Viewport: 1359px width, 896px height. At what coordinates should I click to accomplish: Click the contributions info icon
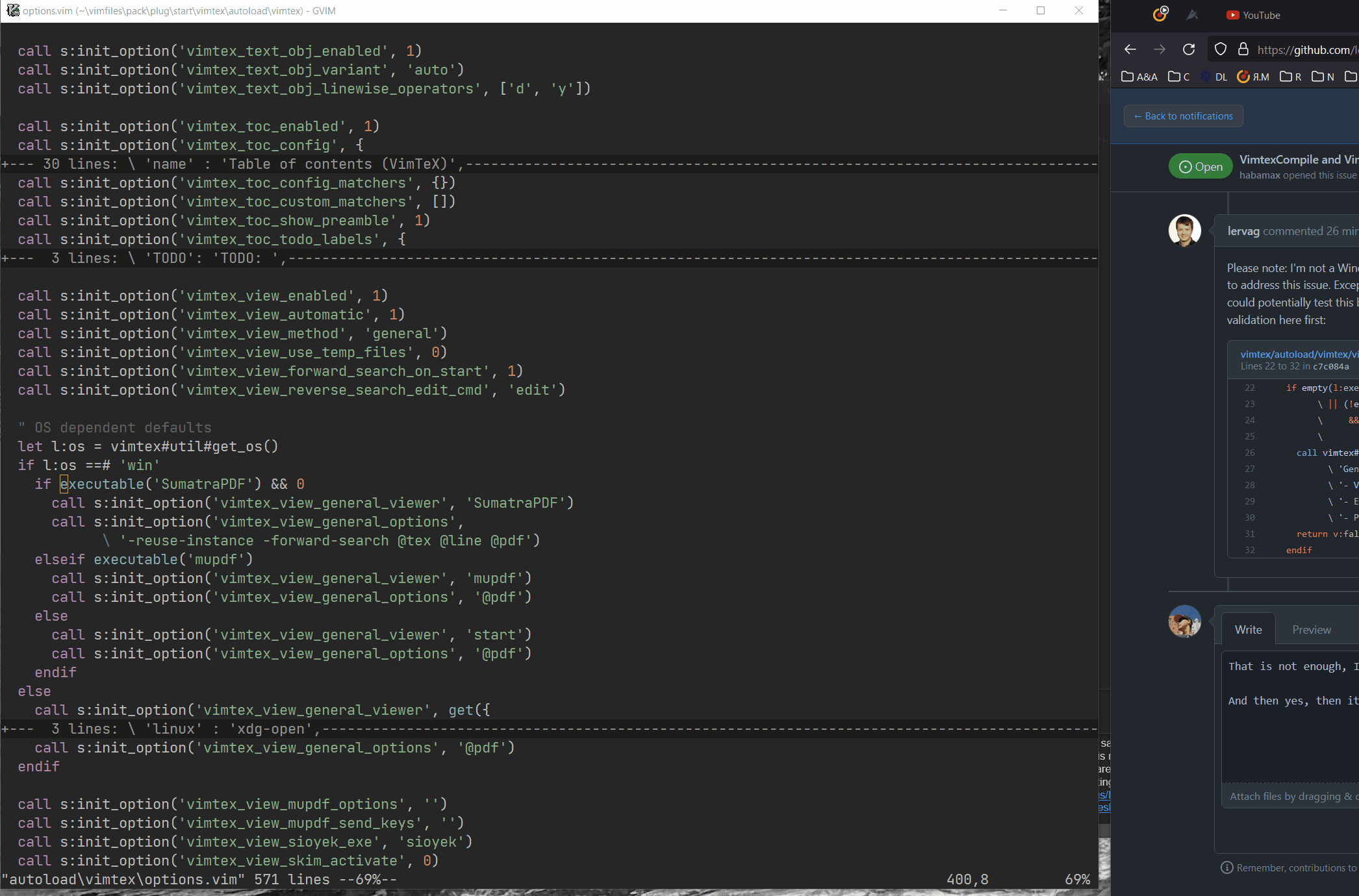[1226, 867]
